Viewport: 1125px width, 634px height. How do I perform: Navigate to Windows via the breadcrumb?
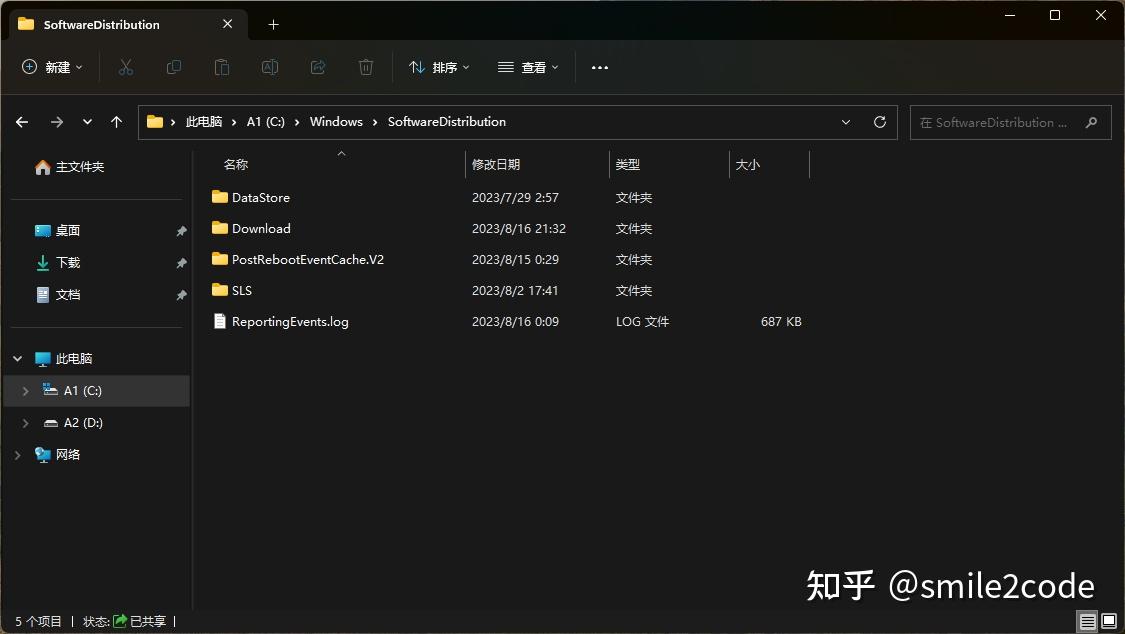(336, 122)
